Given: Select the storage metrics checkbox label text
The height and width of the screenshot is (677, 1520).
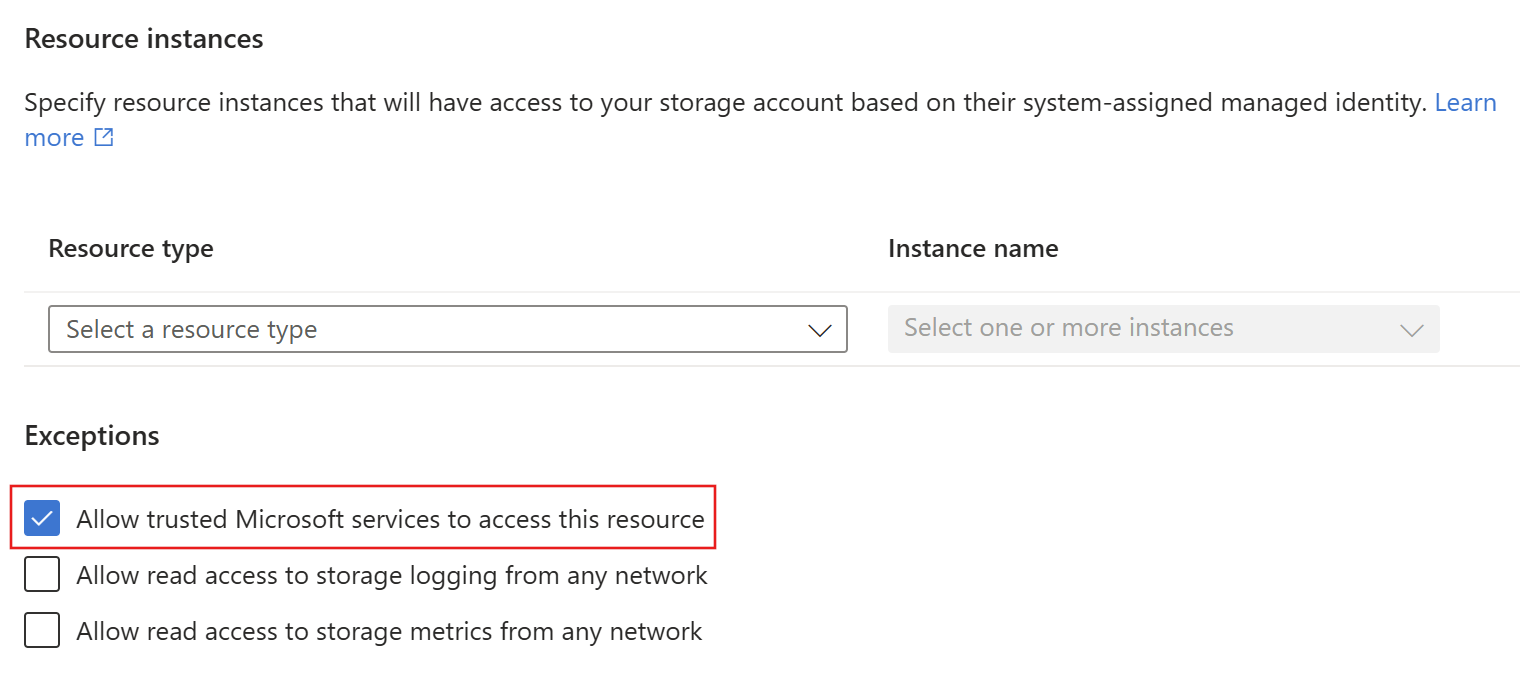Looking at the screenshot, I should tap(388, 630).
